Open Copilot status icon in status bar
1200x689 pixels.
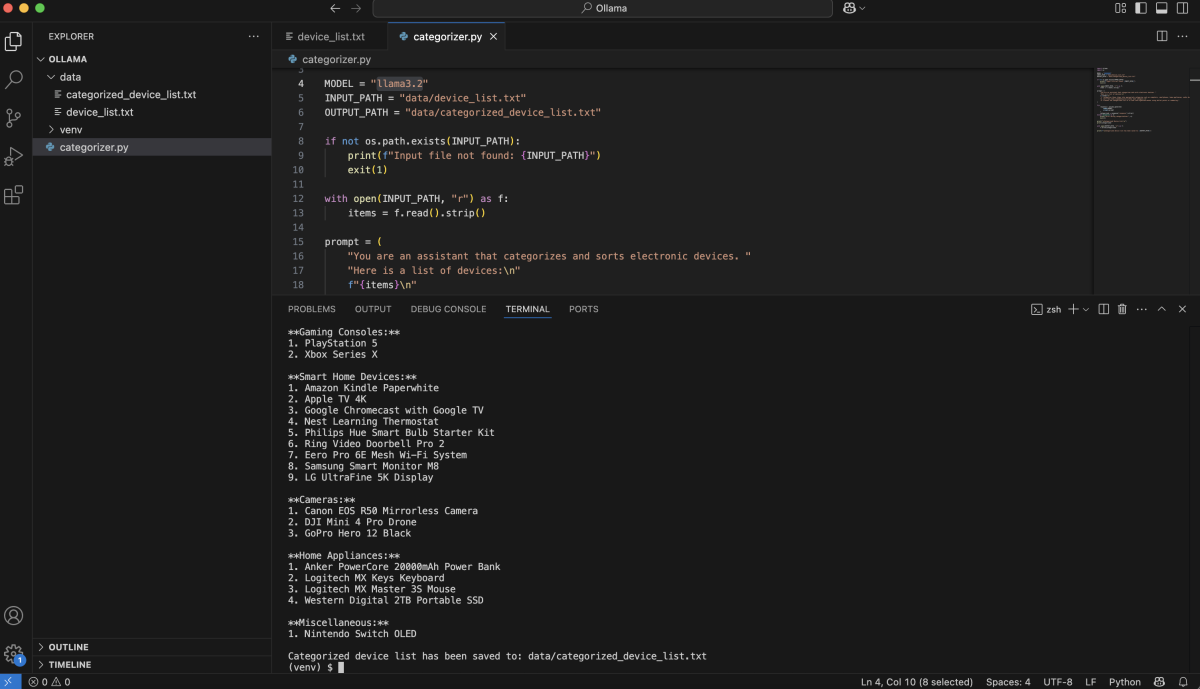(x=1160, y=682)
